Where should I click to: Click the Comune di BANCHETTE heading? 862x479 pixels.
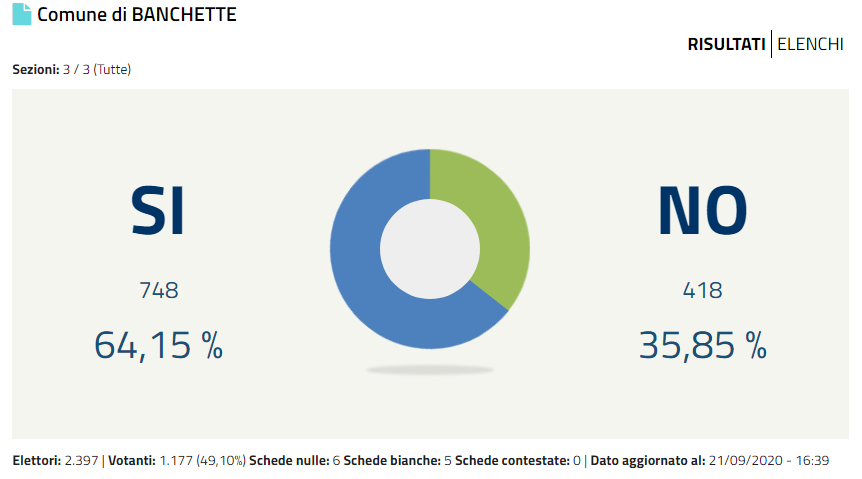click(137, 16)
